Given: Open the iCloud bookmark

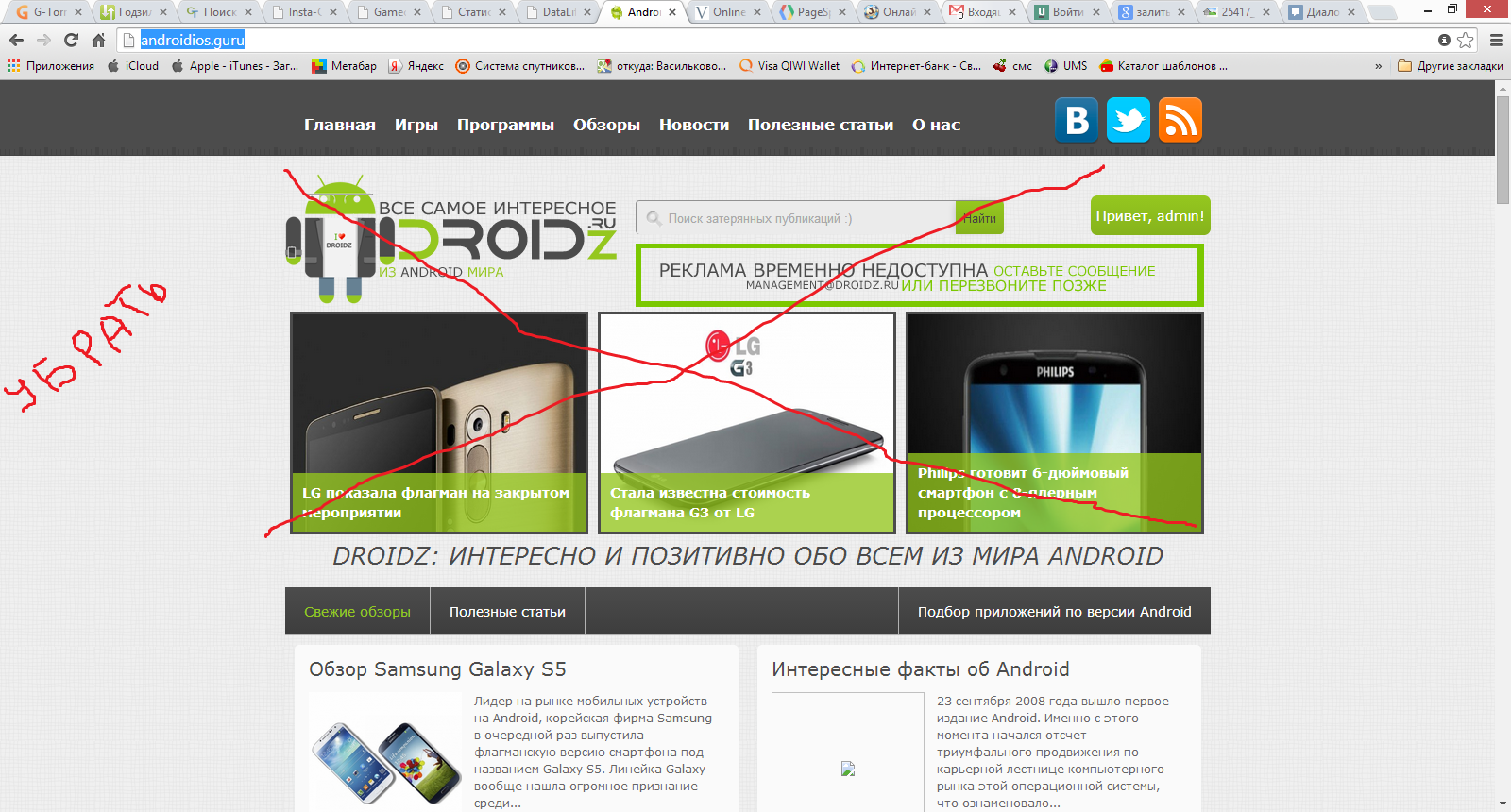Looking at the screenshot, I should coord(133,66).
